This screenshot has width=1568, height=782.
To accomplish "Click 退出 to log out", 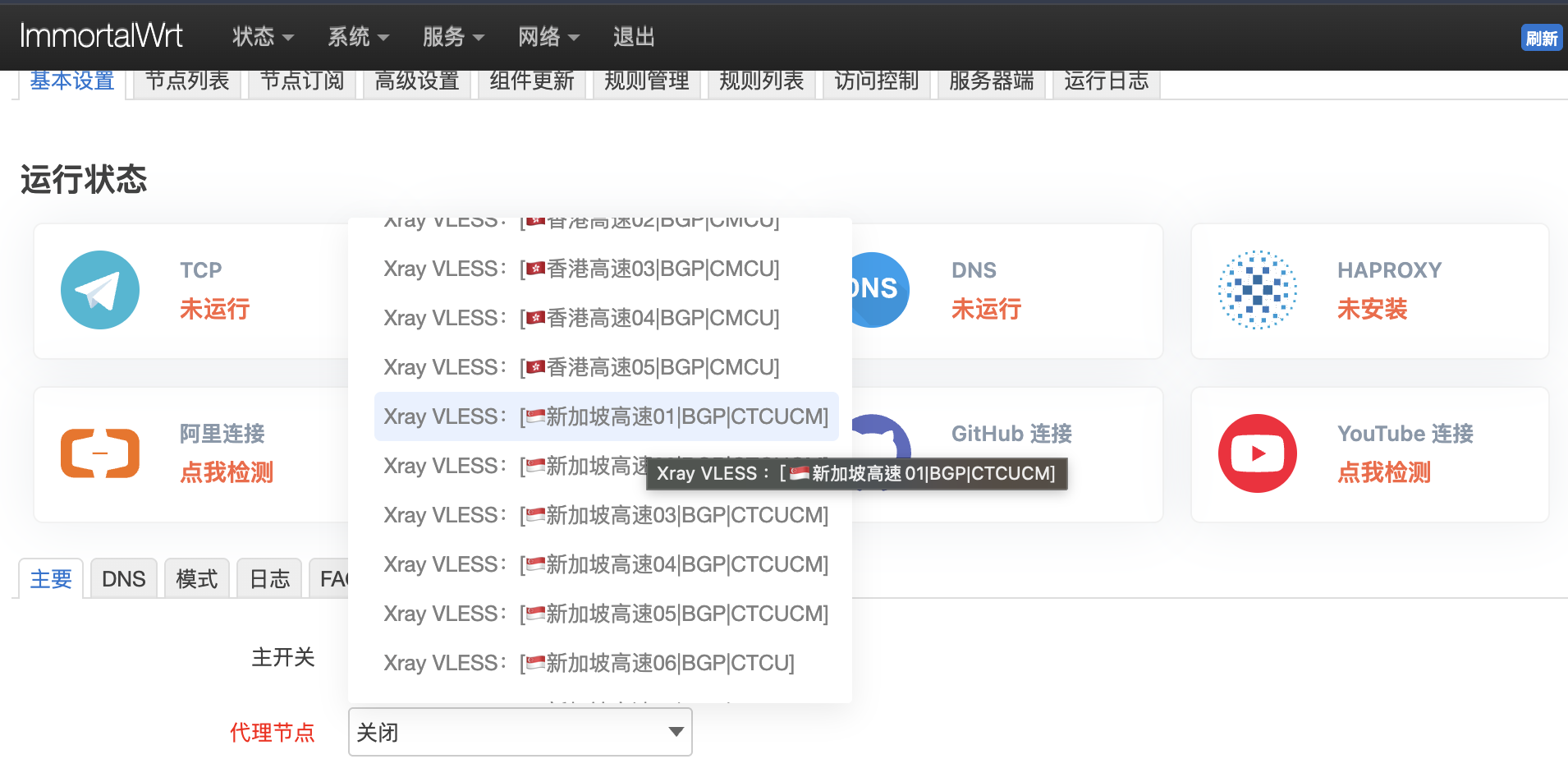I will point(634,37).
